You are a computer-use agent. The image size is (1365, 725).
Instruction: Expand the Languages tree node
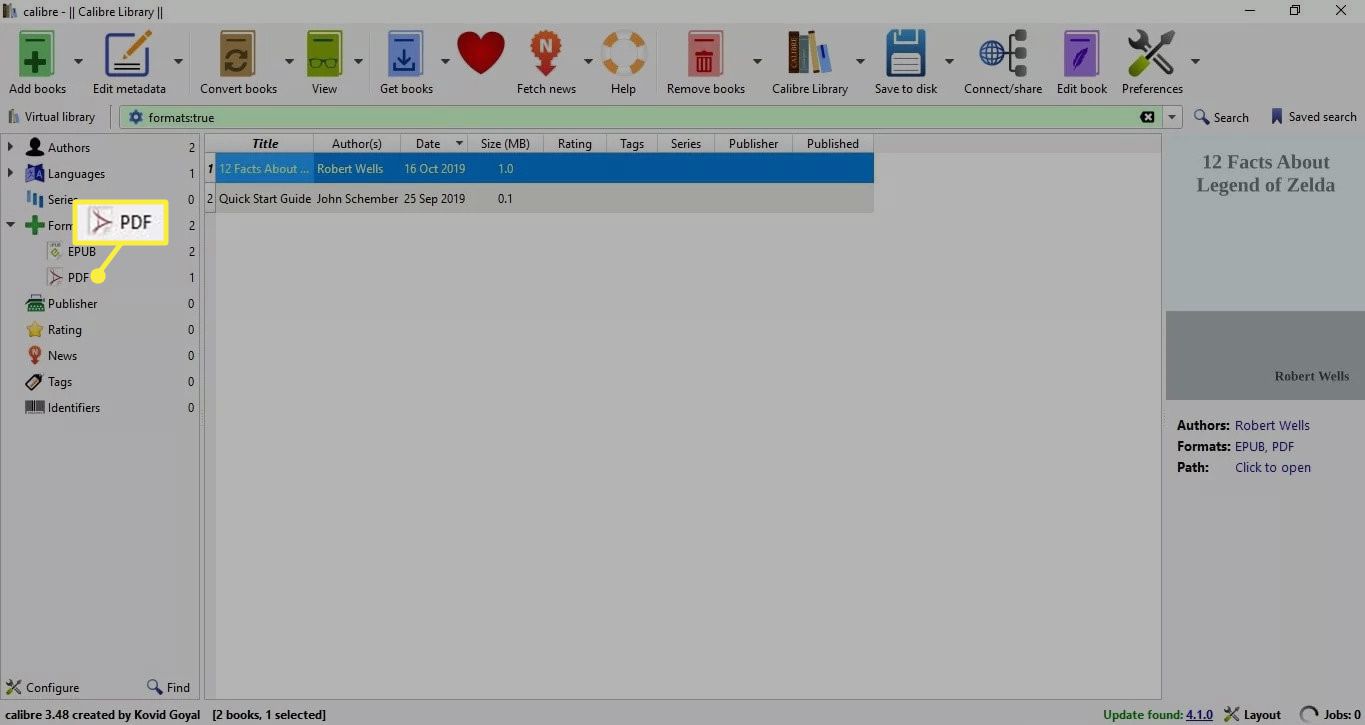tap(10, 173)
